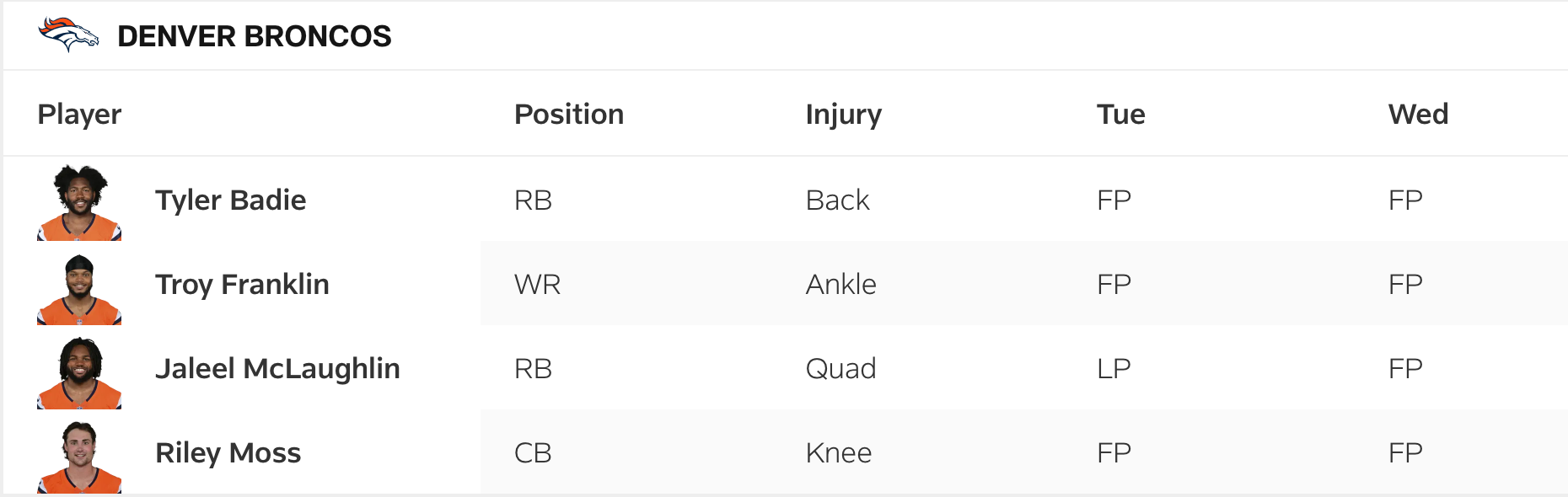Select Jaleel McLaughlin's LP Tuesday status
Image resolution: width=1568 pixels, height=497 pixels.
point(1114,369)
